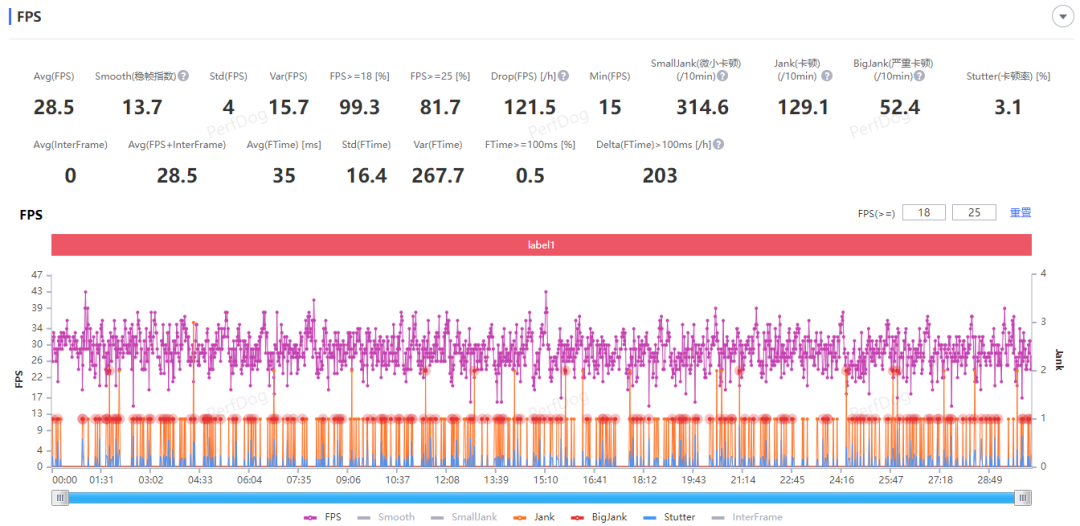Open help icon beside BigJank (/10min)

click(x=920, y=76)
